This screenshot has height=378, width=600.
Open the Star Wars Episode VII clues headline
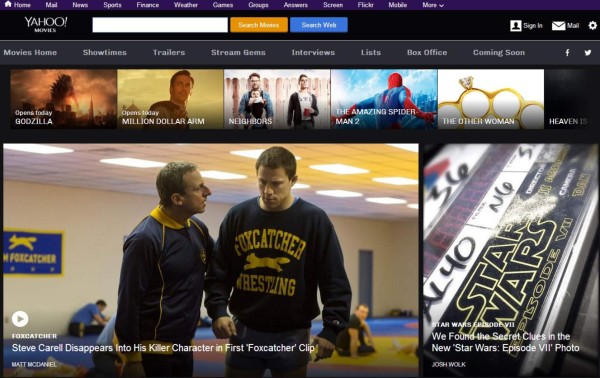505,342
